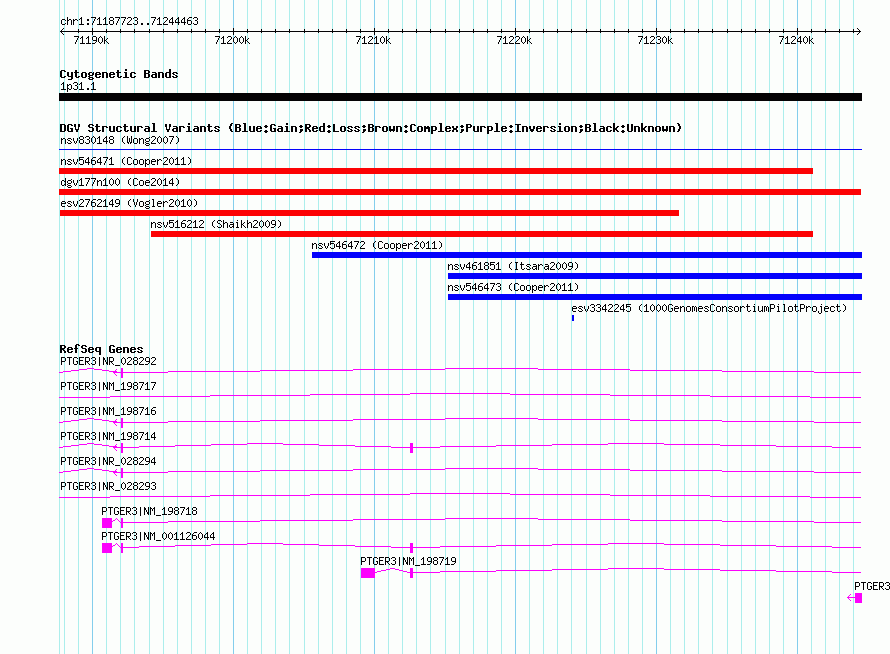
Task: Click the PTGER3|NM_198716 transcript label
Action: tap(108, 411)
